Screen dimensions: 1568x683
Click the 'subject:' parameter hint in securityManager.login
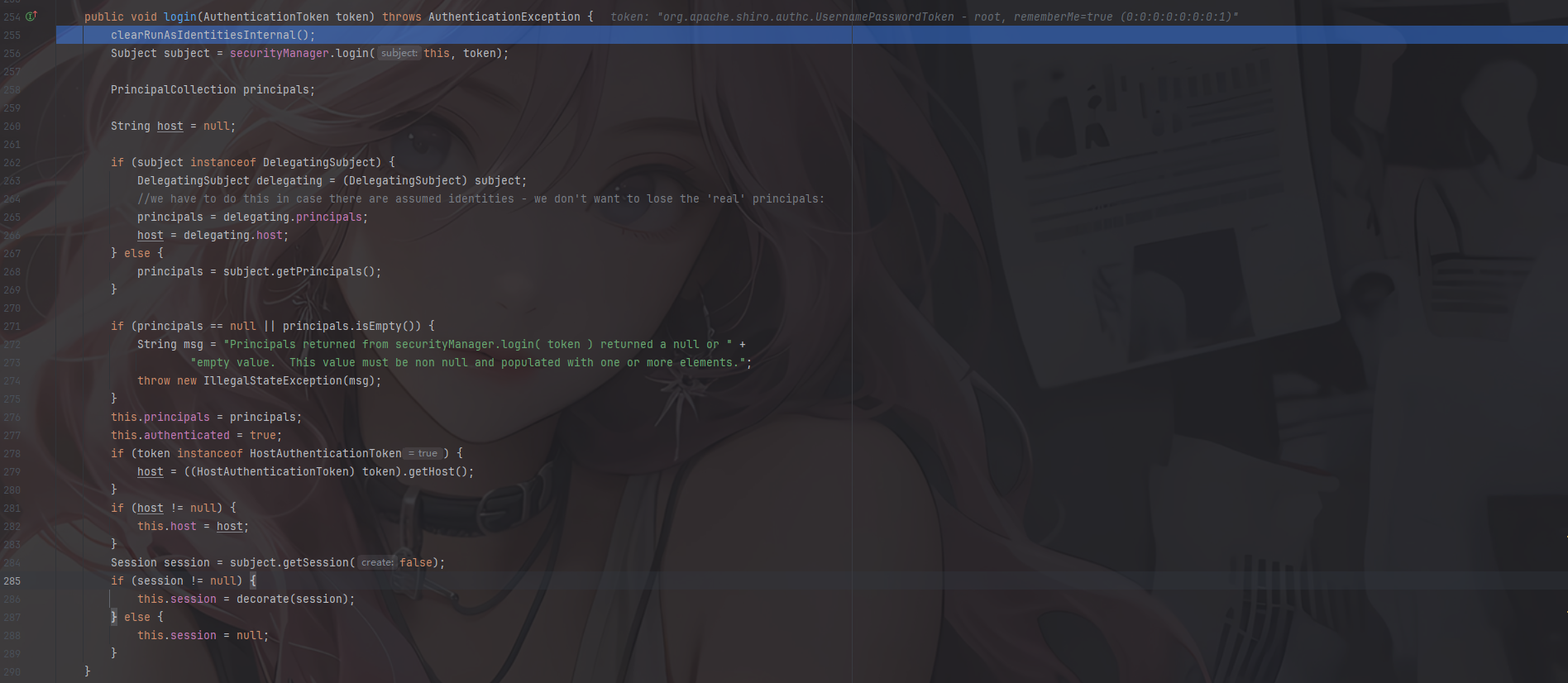pos(399,53)
